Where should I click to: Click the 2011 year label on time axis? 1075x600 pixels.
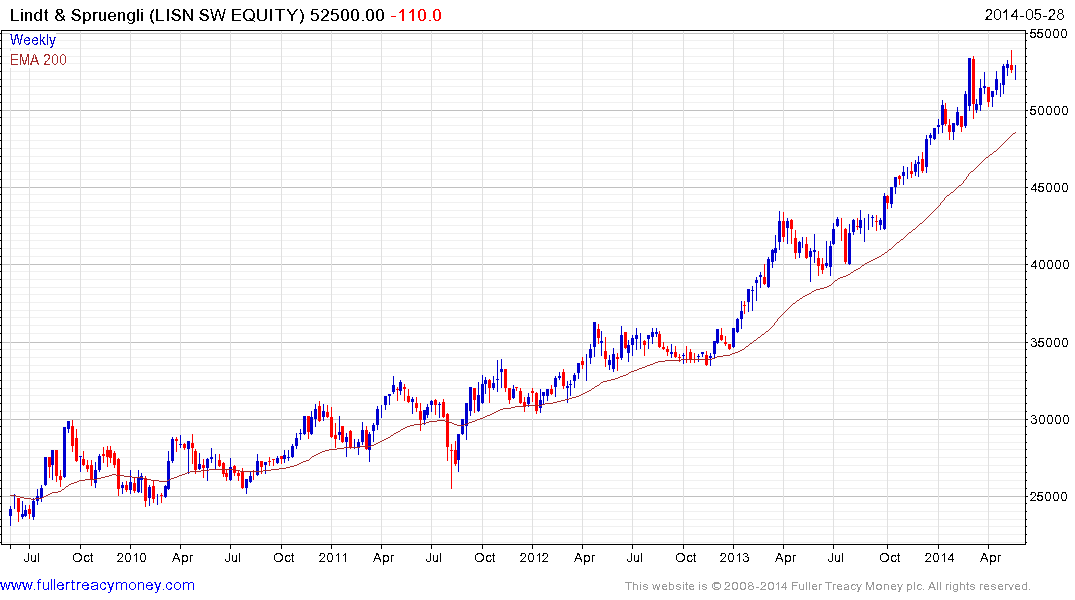click(x=333, y=557)
